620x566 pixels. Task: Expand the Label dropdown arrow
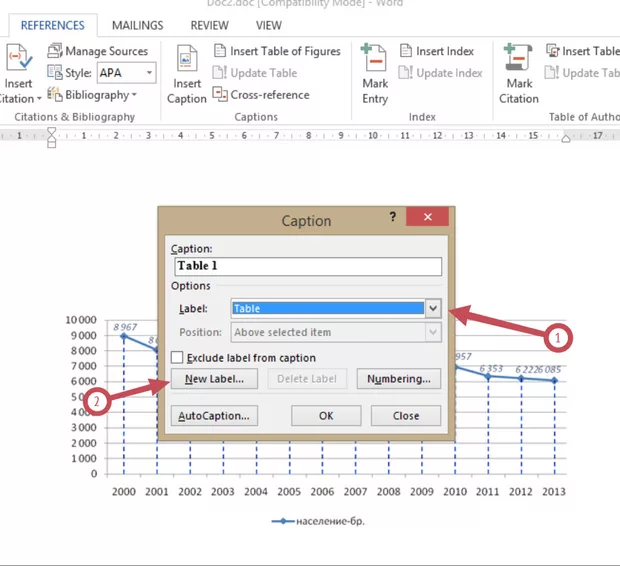(x=433, y=309)
